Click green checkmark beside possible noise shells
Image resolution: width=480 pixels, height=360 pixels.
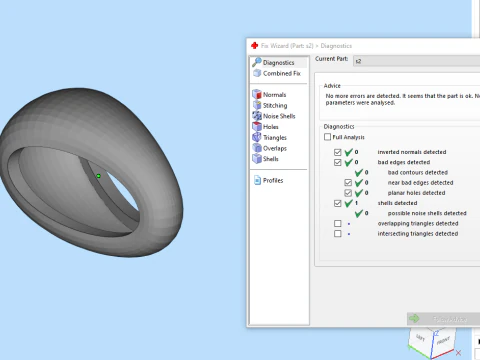coord(359,213)
